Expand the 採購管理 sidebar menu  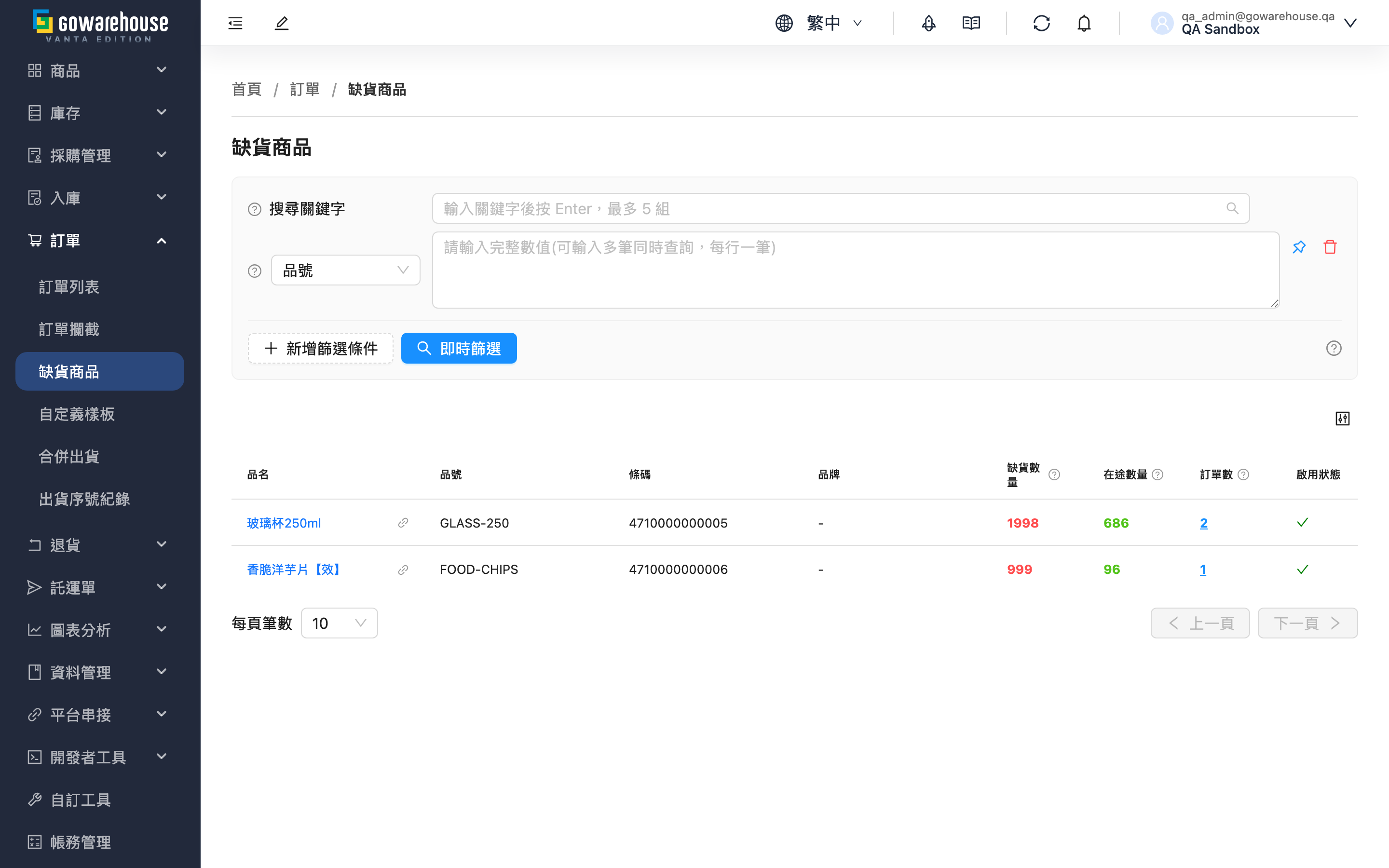click(x=100, y=155)
